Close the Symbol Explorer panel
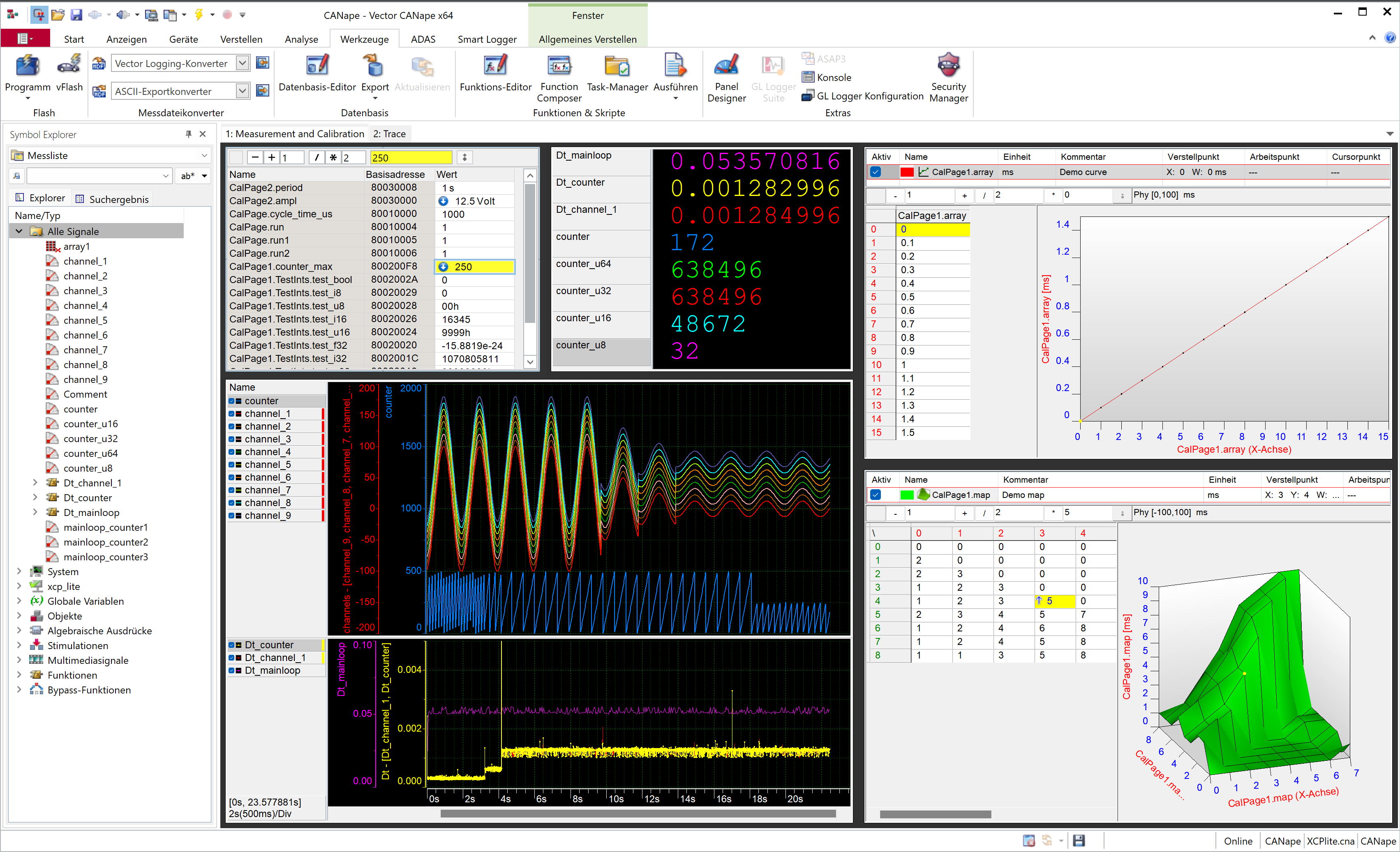The height and width of the screenshot is (852, 1400). (x=203, y=134)
